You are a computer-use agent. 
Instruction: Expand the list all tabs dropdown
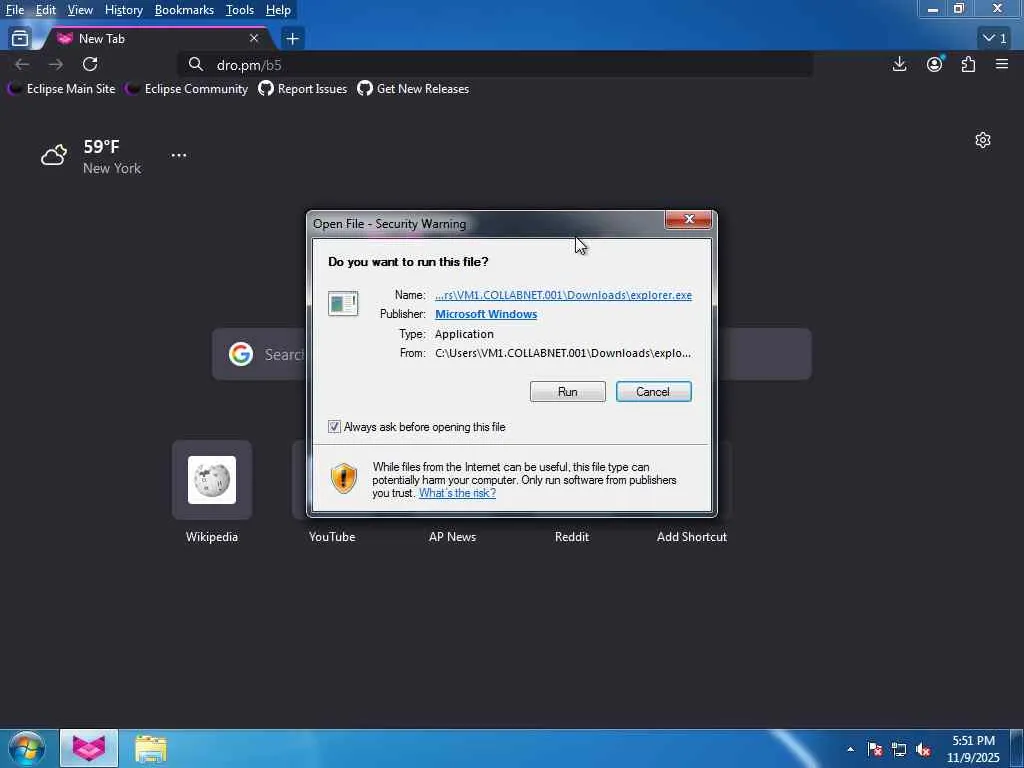point(995,39)
